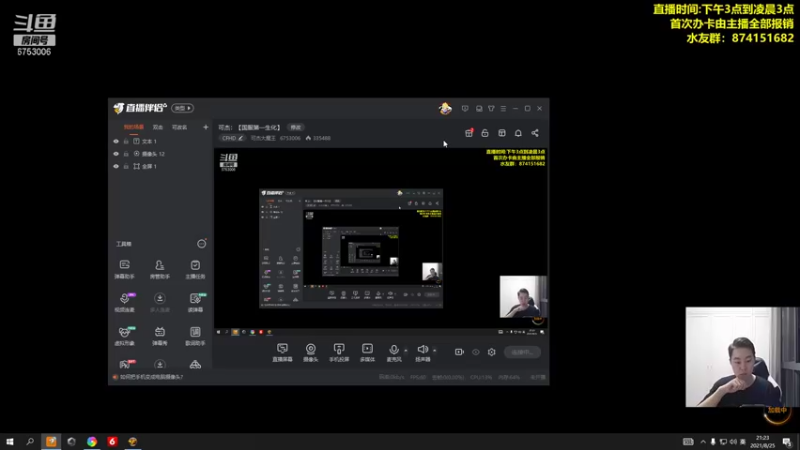Click the greyed download tool in middle row
800x450 pixels.
160,302
